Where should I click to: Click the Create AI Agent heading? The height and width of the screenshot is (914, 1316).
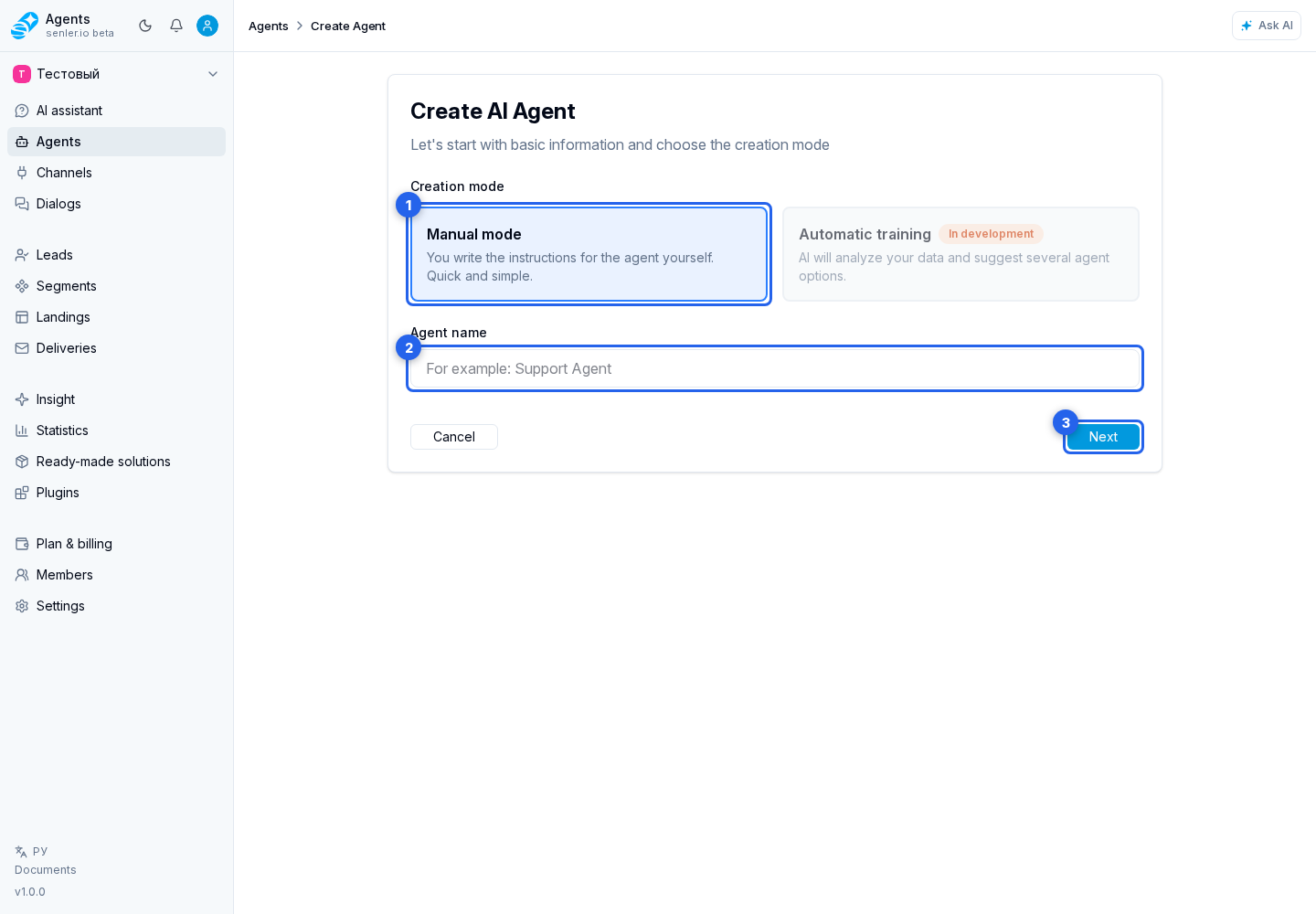(x=493, y=112)
